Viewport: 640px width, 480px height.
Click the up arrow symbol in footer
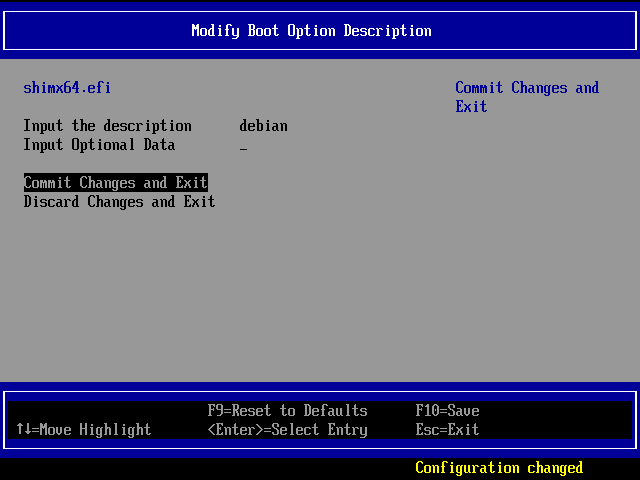19,430
